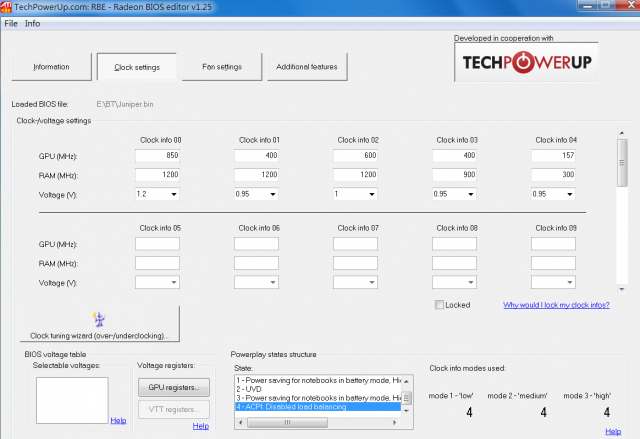The height and width of the screenshot is (439, 640).
Task: Click clock settings scrollbar down arrow
Action: pyautogui.click(x=622, y=289)
